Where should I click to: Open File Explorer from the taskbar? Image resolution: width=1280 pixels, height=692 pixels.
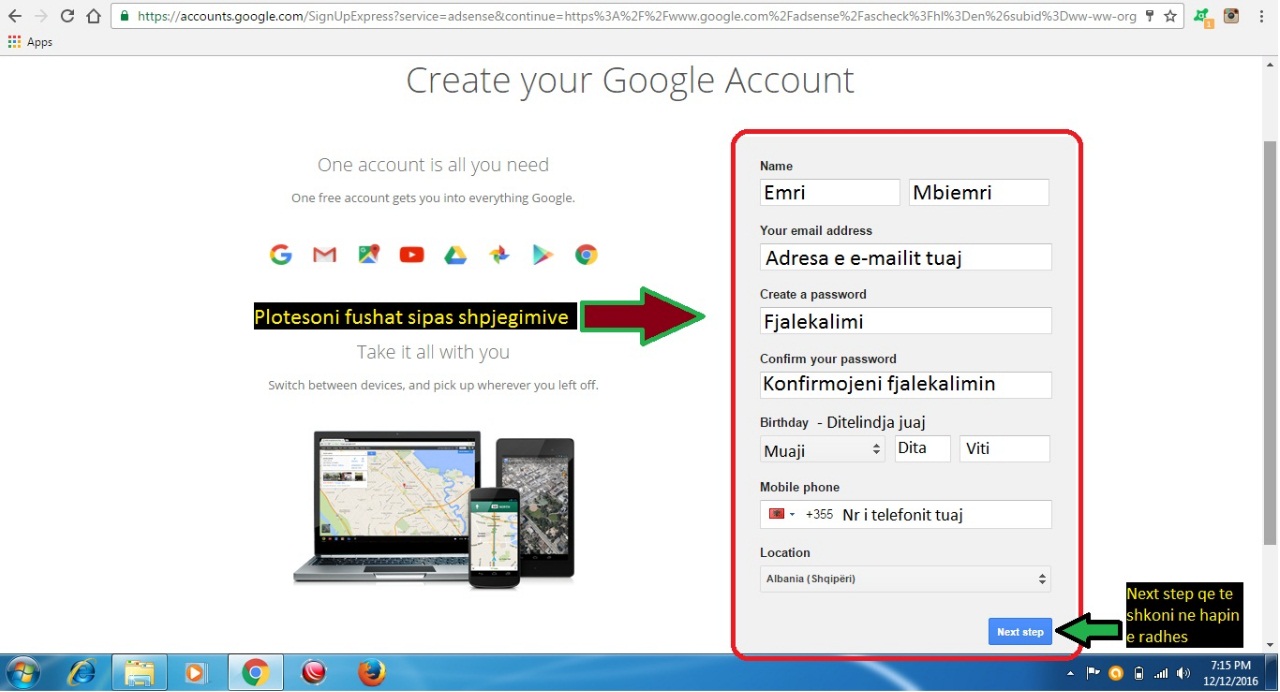point(139,673)
